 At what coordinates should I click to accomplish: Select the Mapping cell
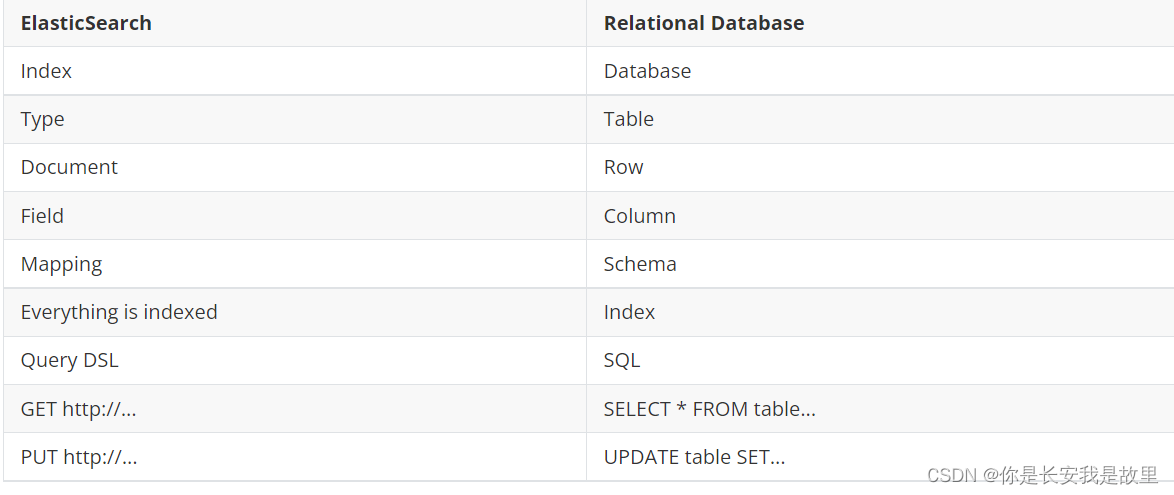coord(61,264)
